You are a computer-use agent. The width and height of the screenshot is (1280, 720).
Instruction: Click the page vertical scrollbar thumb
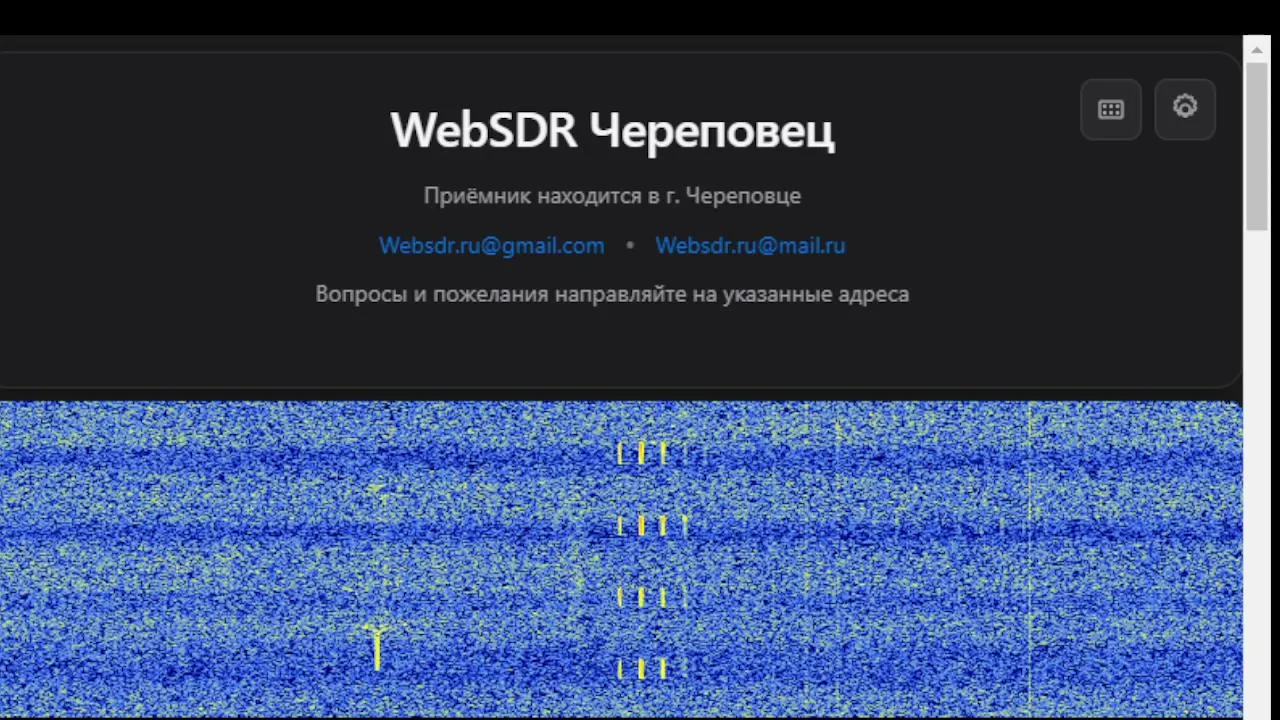pyautogui.click(x=1257, y=144)
